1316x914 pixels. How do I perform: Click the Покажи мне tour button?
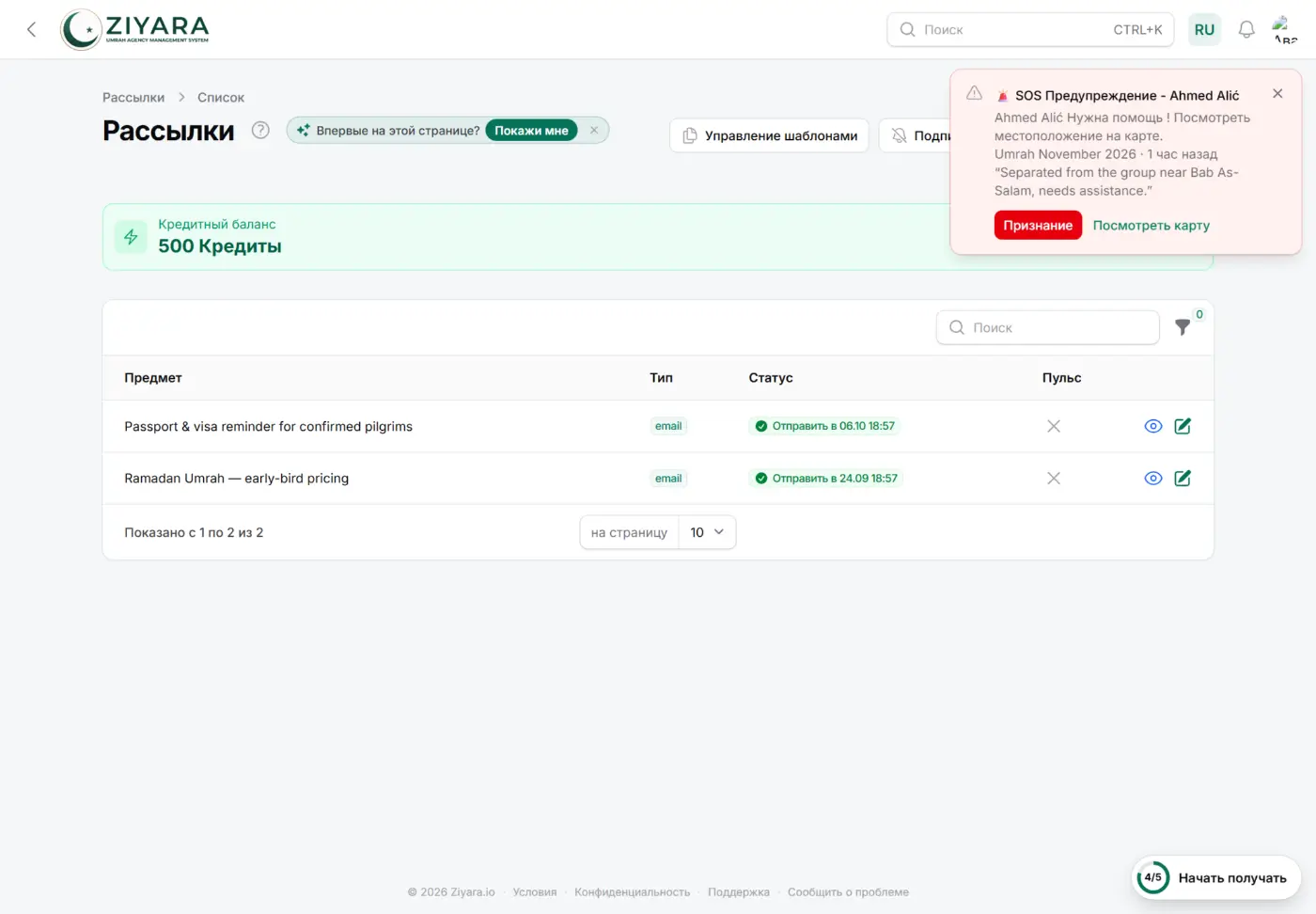click(x=531, y=131)
